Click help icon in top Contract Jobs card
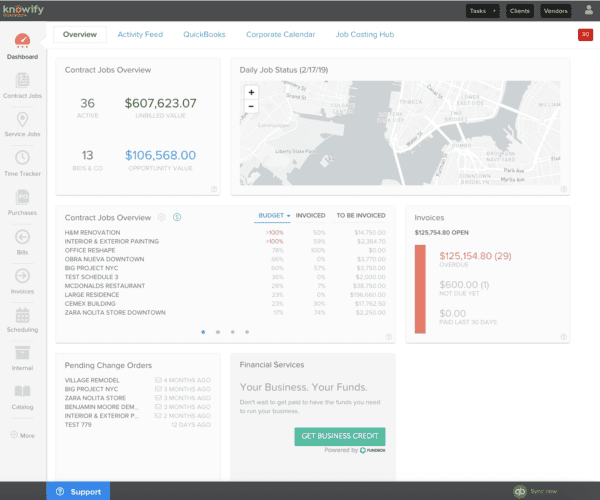 pos(214,189)
